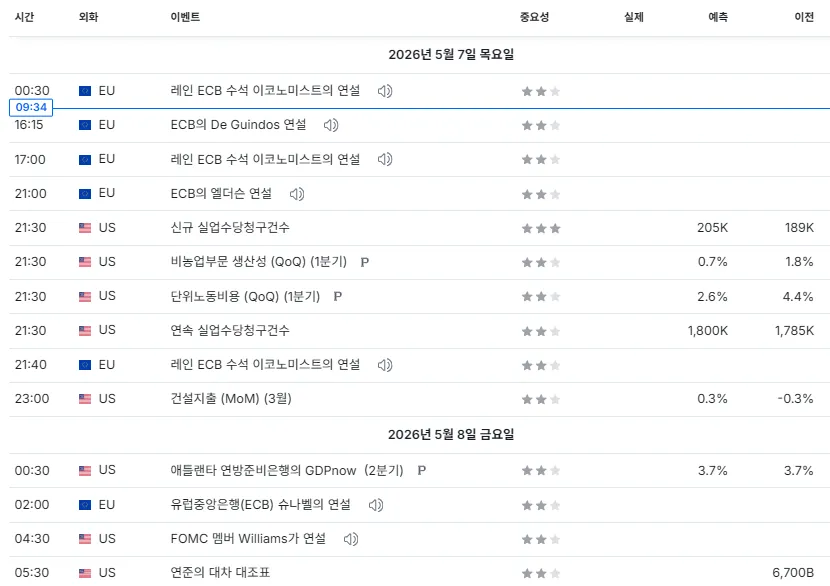830x586 pixels.
Task: Click importance stars for 연속 실업수당청구건수
Action: pyautogui.click(x=541, y=331)
